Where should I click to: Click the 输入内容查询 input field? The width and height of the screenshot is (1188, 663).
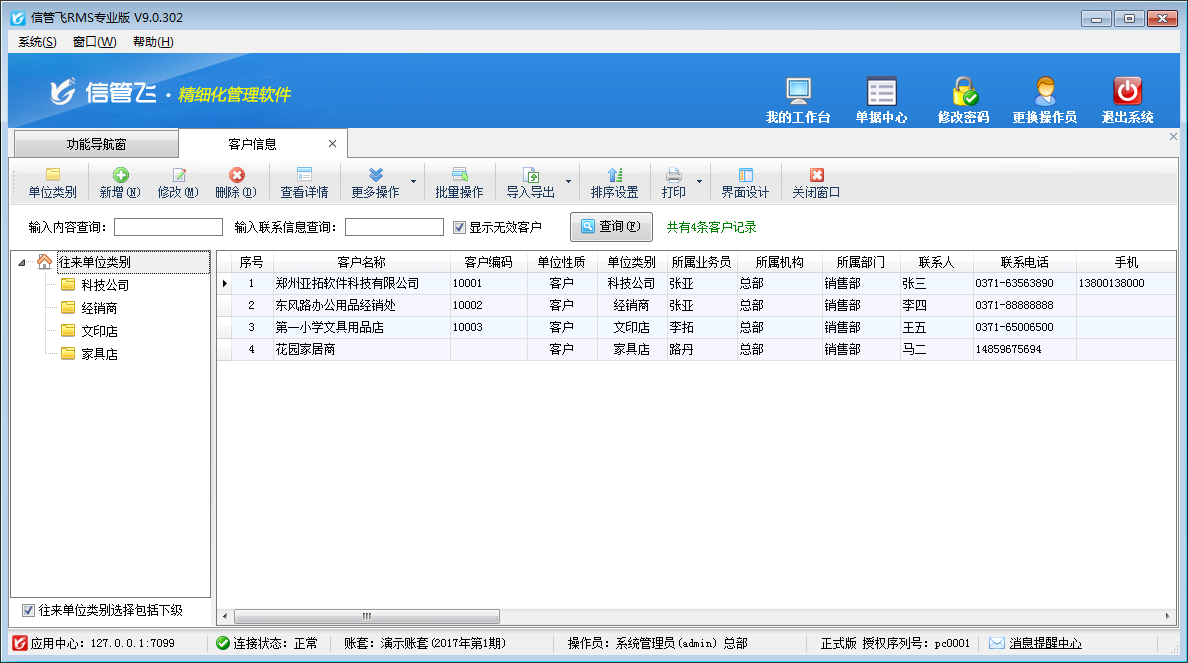click(x=168, y=227)
